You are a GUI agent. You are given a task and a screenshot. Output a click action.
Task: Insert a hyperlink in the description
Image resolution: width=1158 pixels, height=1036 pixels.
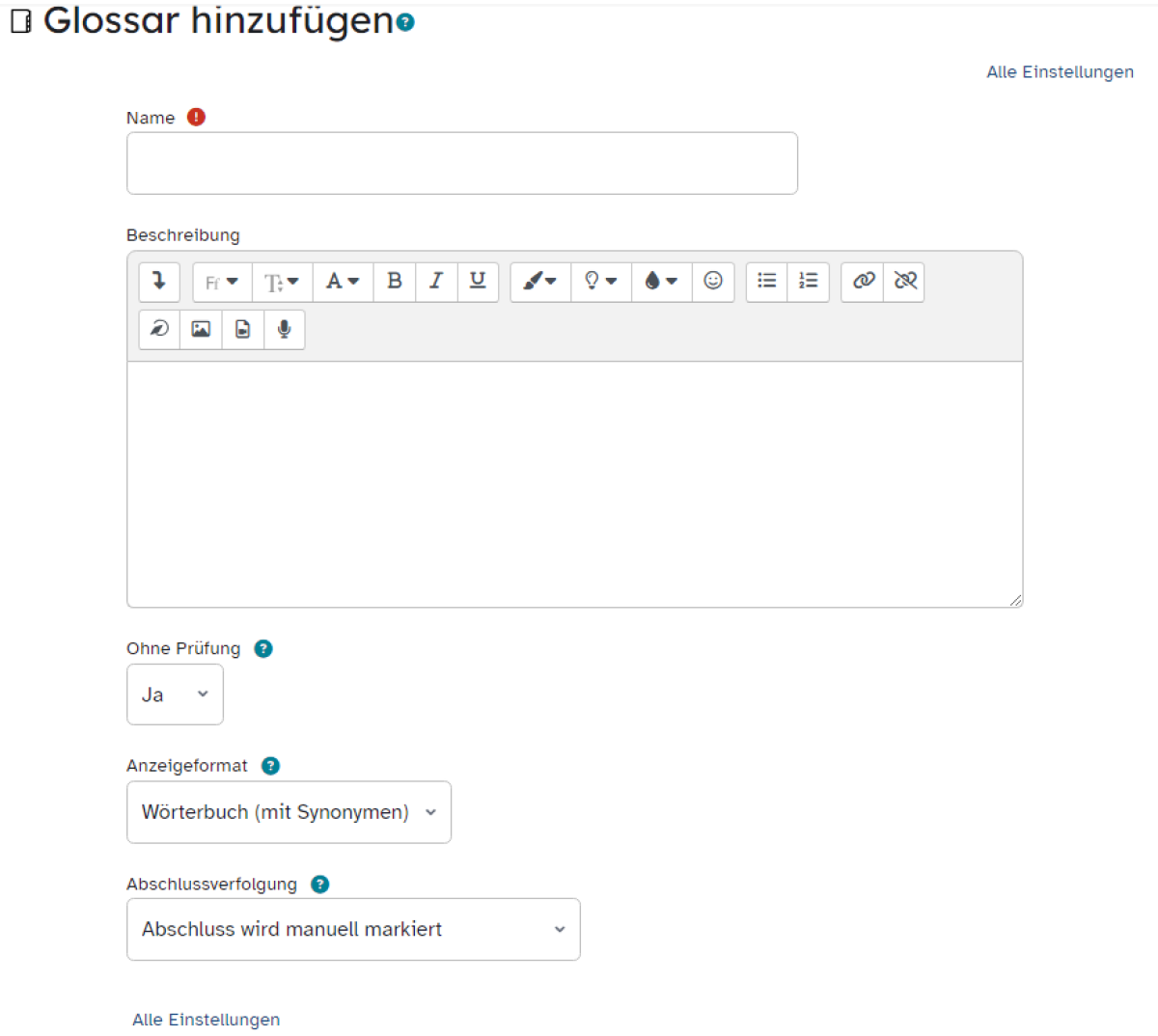click(861, 282)
